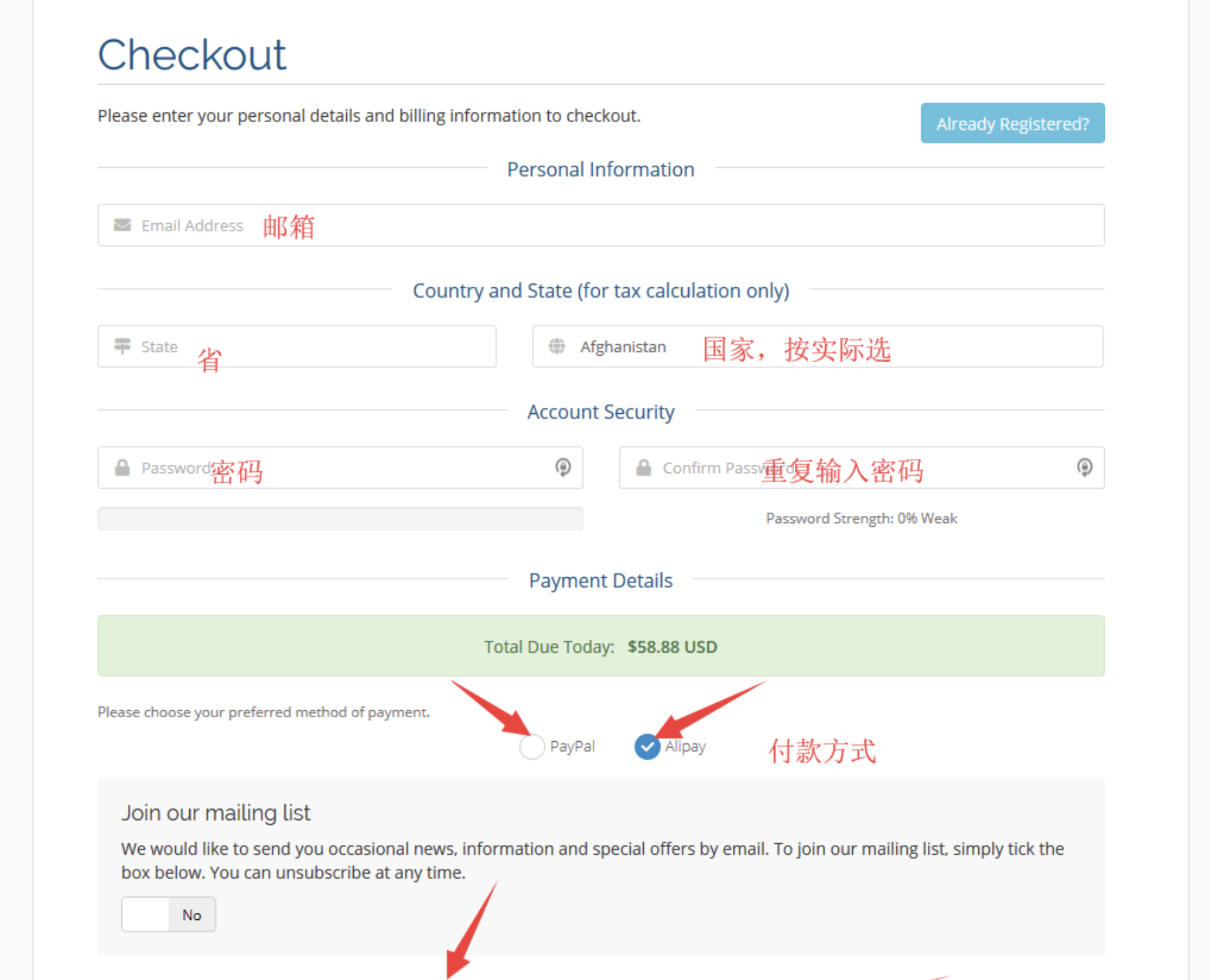
Task: Click the padlock icon in Confirm Password field
Action: coord(644,467)
